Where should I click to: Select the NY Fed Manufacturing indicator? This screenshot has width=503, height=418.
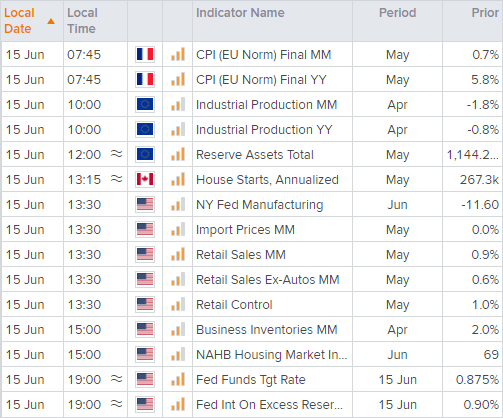coord(259,205)
